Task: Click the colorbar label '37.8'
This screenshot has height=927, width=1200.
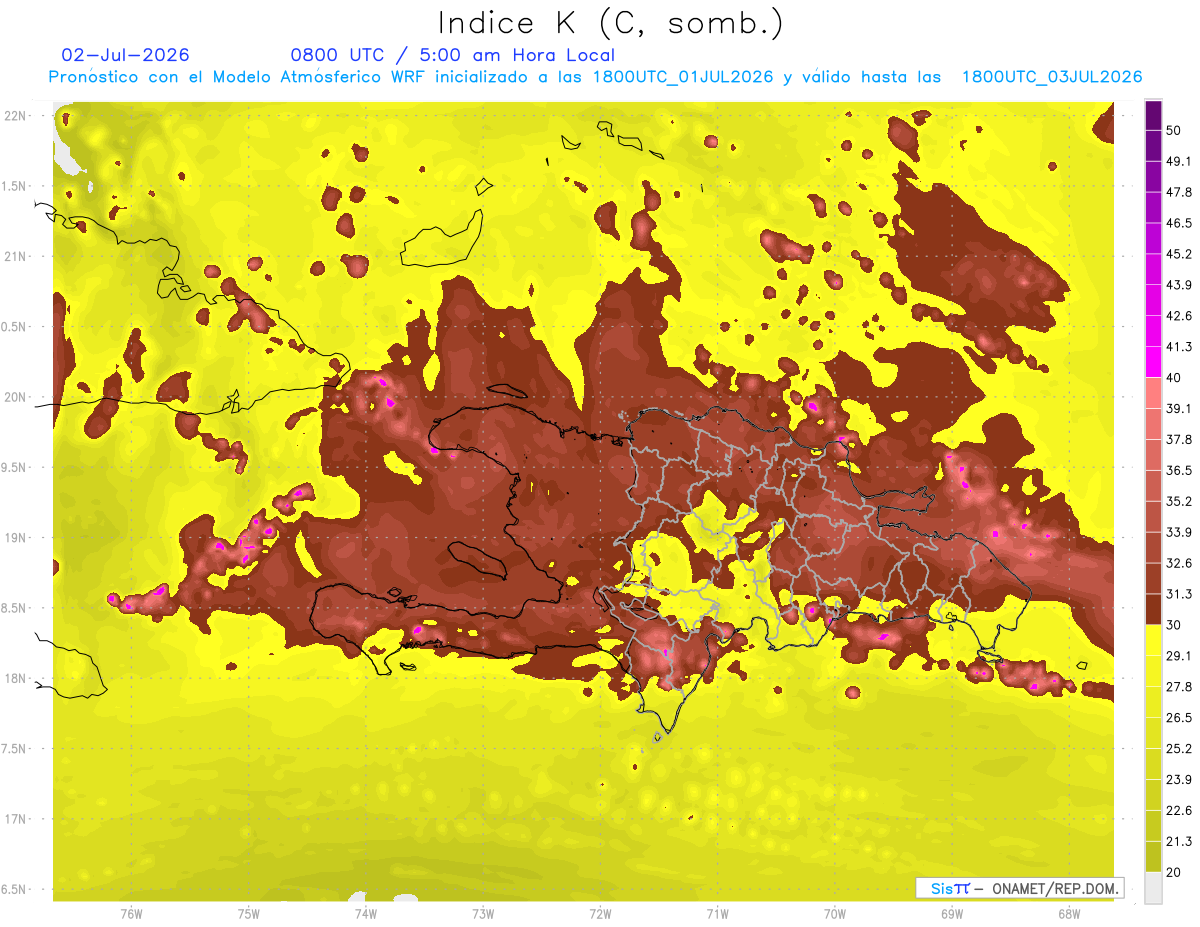Action: tap(1178, 439)
